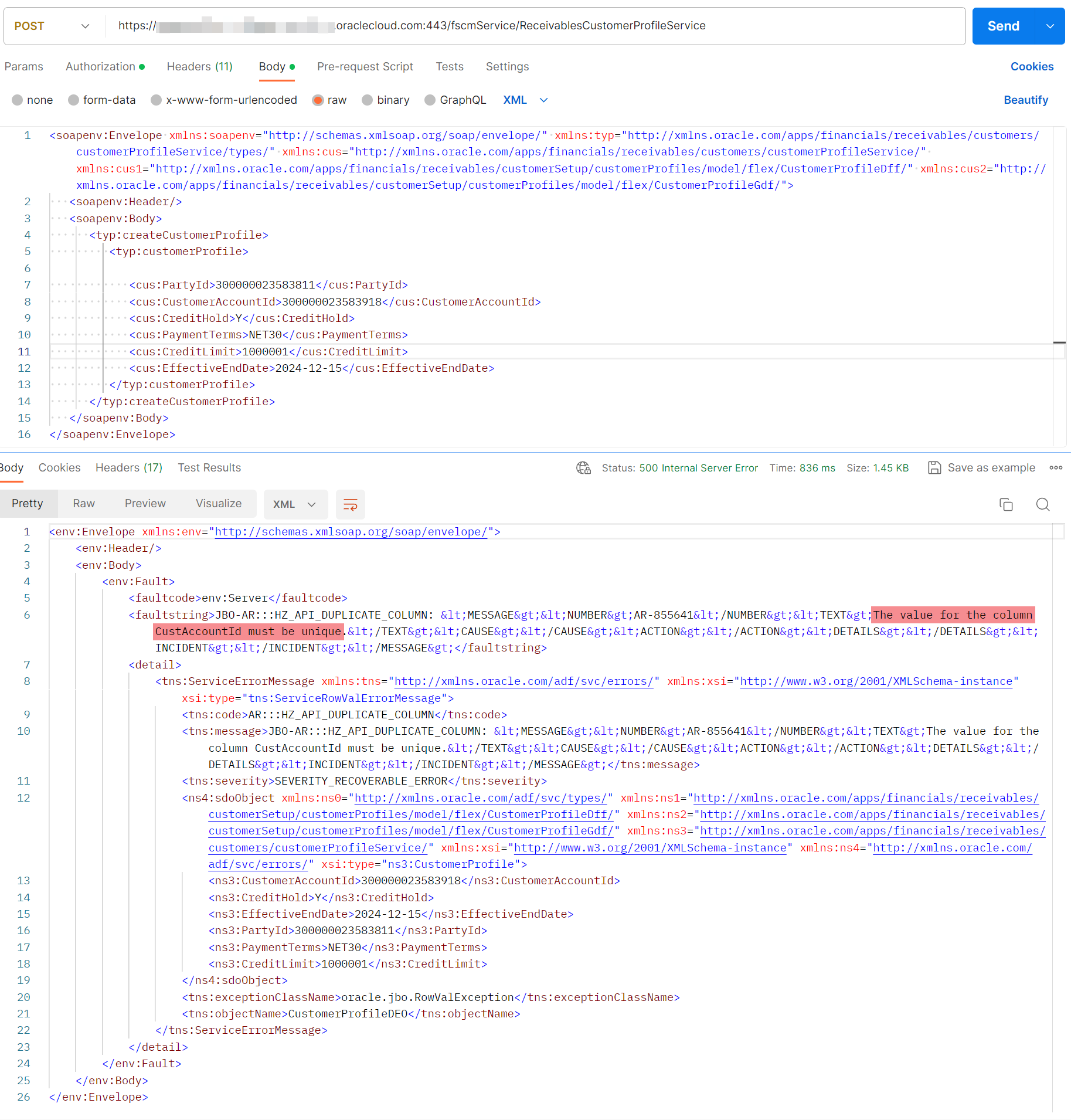Switch to the request Body tab
The width and height of the screenshot is (1071, 1120).
click(277, 67)
